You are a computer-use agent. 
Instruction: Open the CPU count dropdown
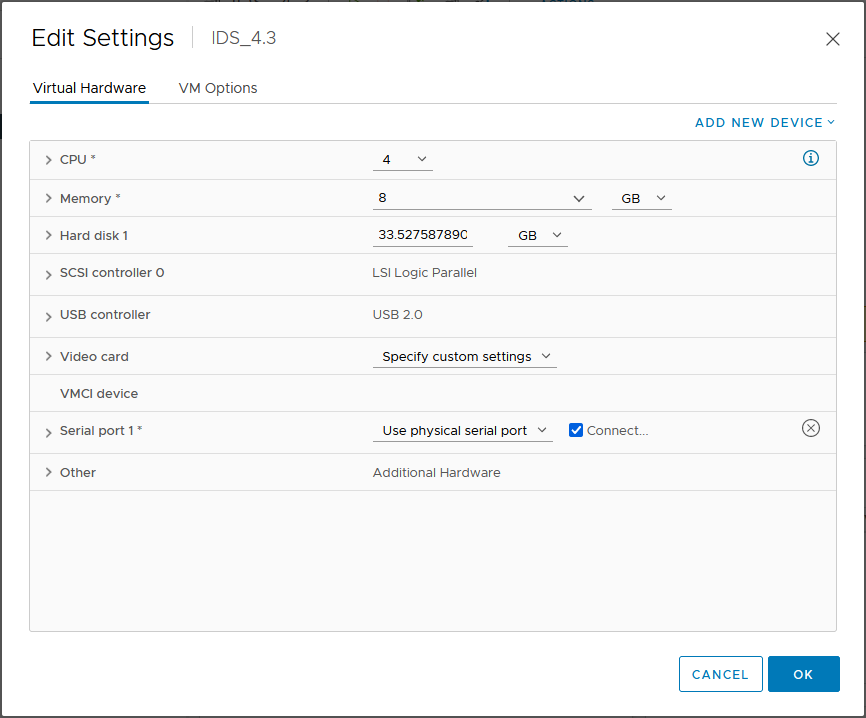[x=403, y=159]
